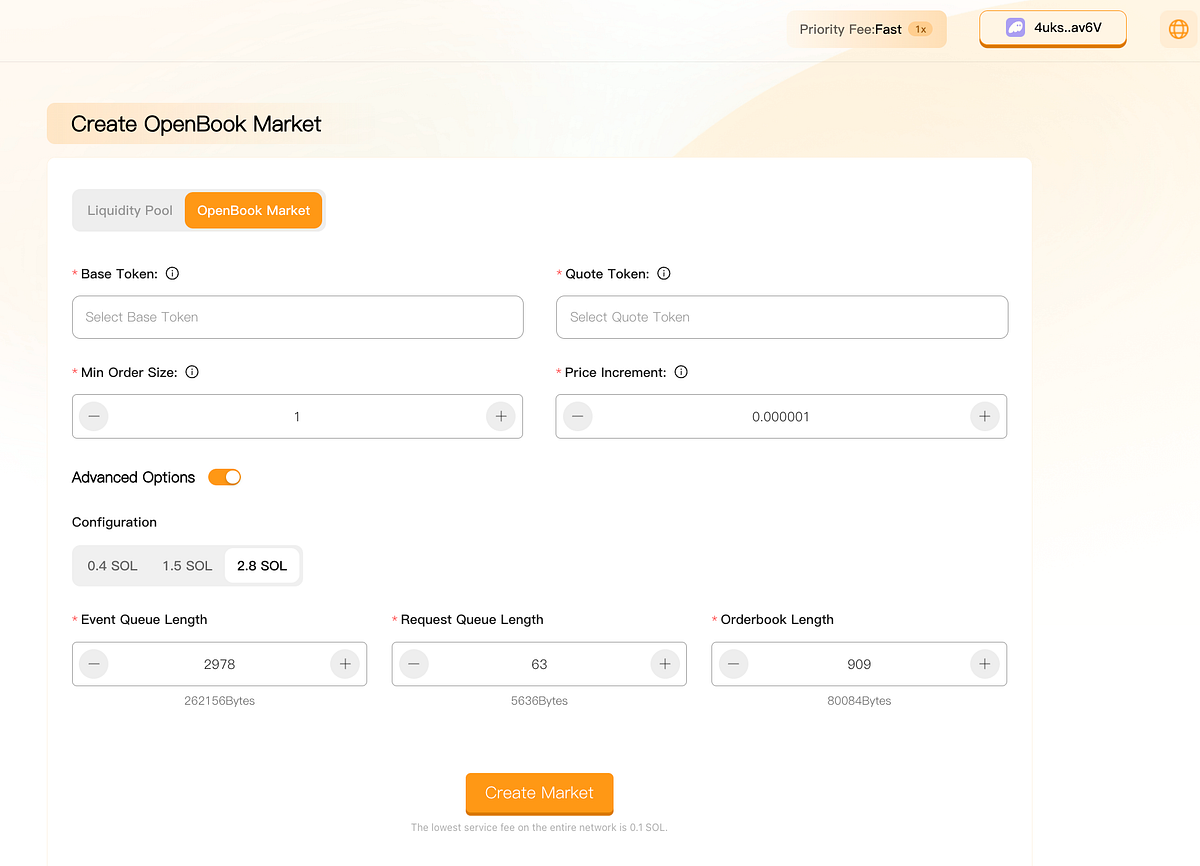Open the Select Base Token picker
The image size is (1200, 866).
click(297, 316)
